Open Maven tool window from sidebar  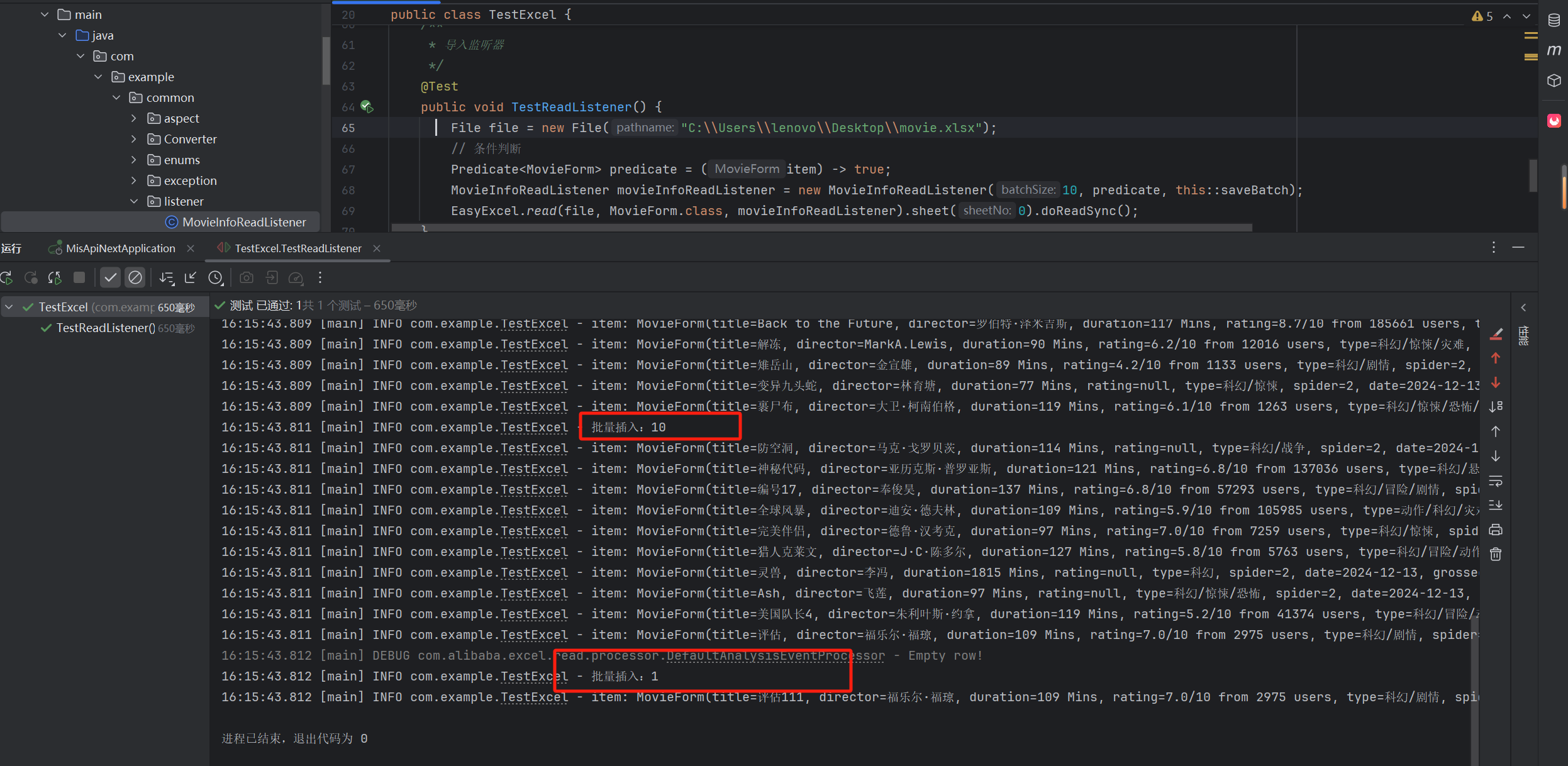[x=1554, y=50]
